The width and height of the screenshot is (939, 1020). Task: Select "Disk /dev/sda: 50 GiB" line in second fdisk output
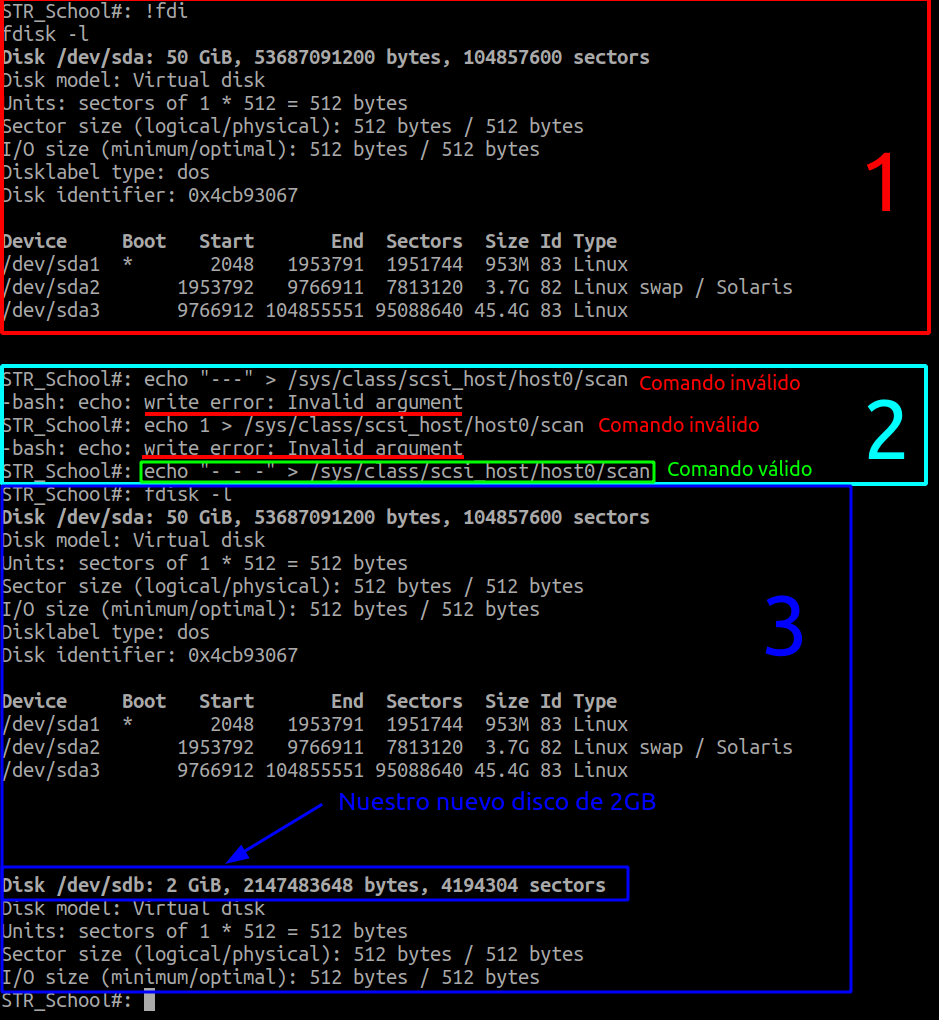click(x=326, y=517)
